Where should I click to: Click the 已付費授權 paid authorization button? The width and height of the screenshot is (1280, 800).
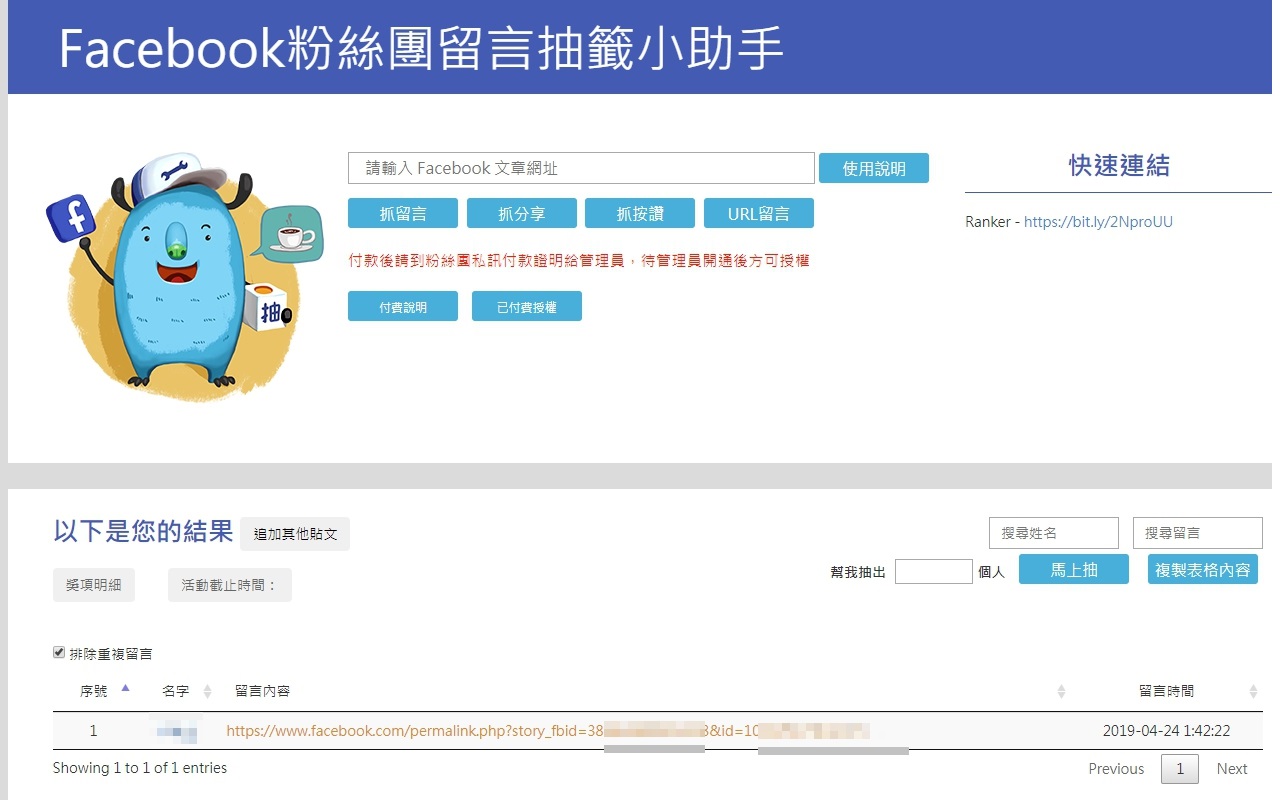527,307
